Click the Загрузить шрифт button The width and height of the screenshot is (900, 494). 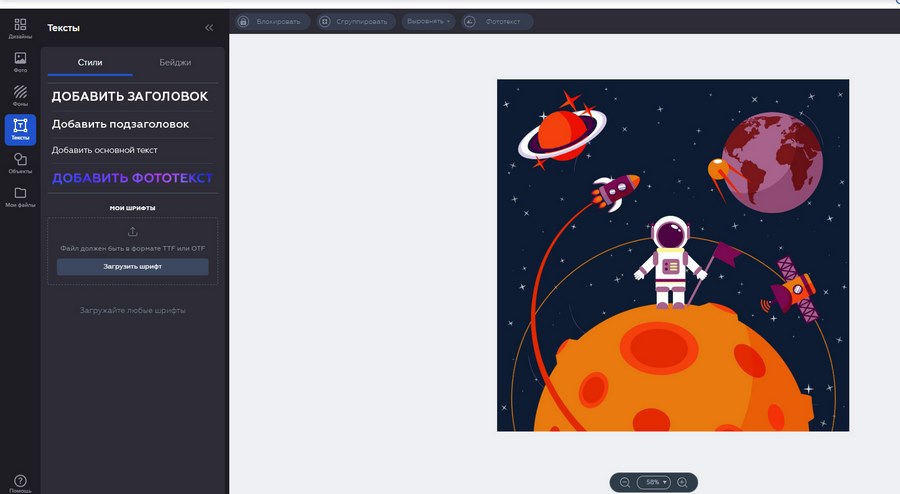click(x=133, y=266)
